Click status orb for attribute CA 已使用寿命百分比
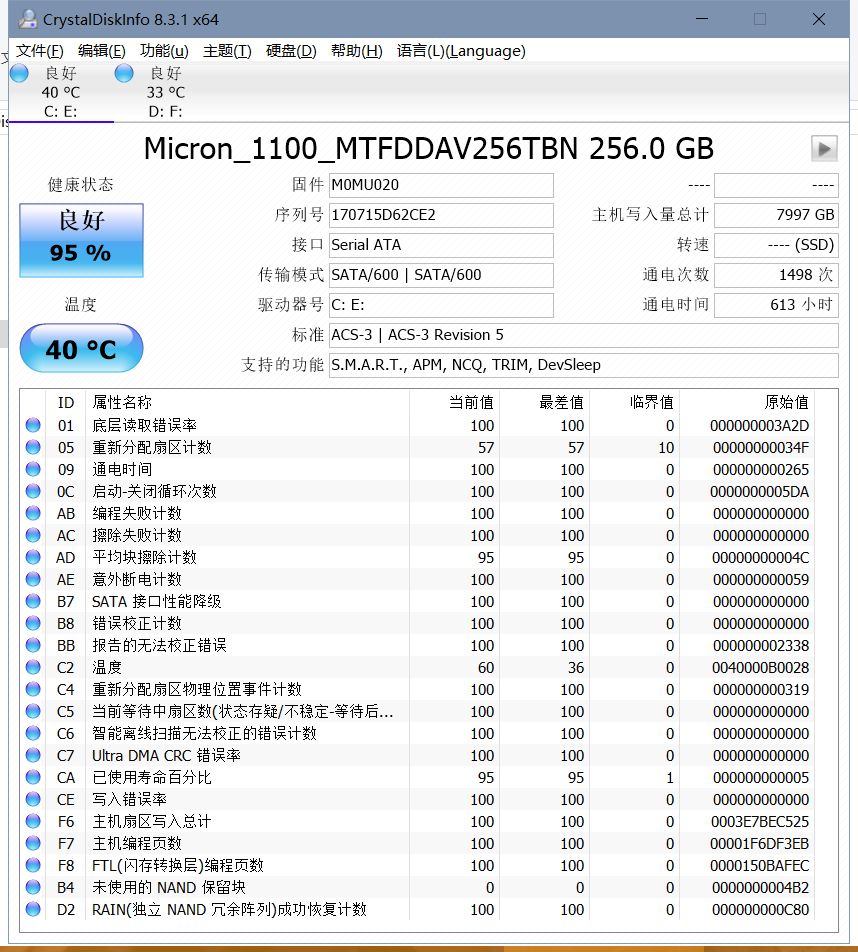Screen dimensions: 858x952 tap(33, 777)
